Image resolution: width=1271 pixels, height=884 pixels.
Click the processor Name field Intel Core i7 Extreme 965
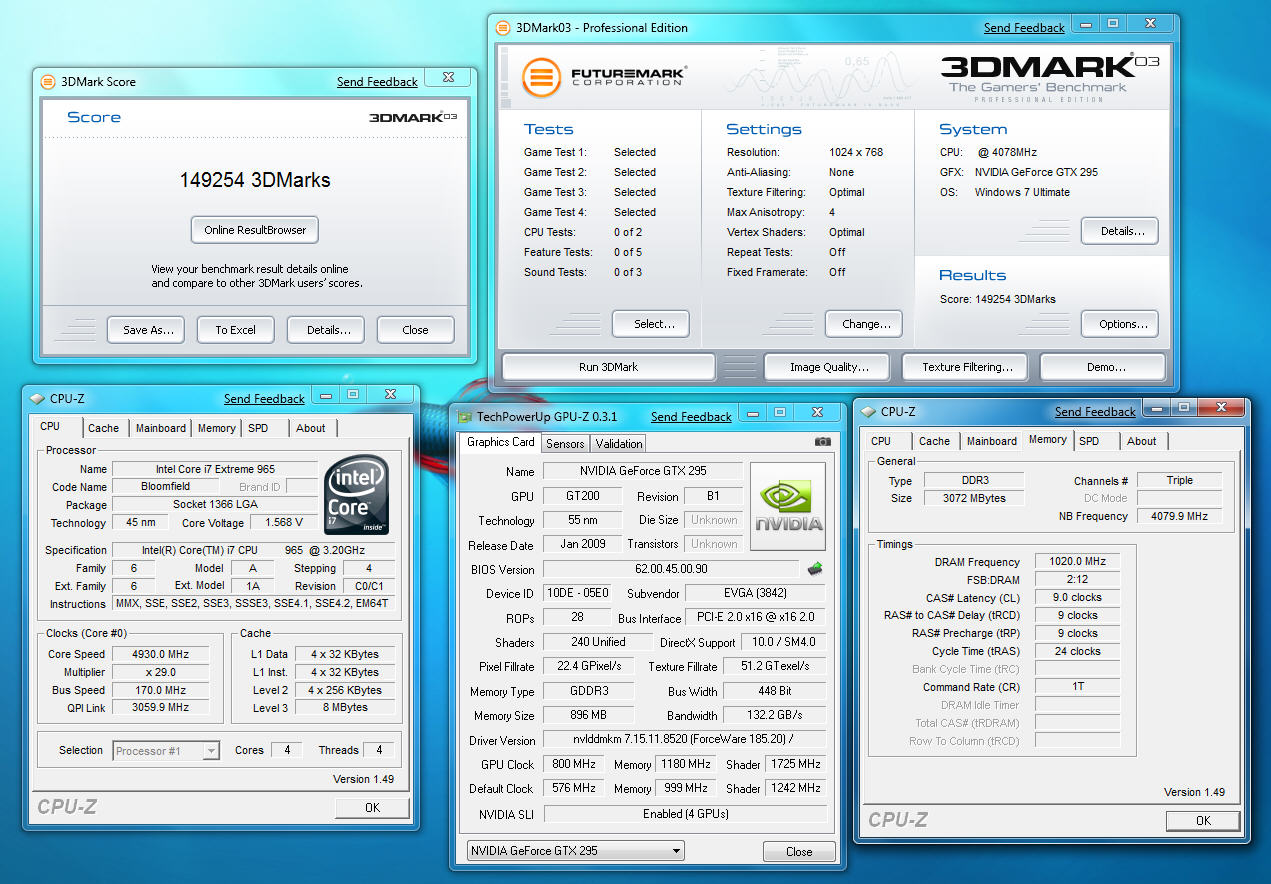pos(215,469)
